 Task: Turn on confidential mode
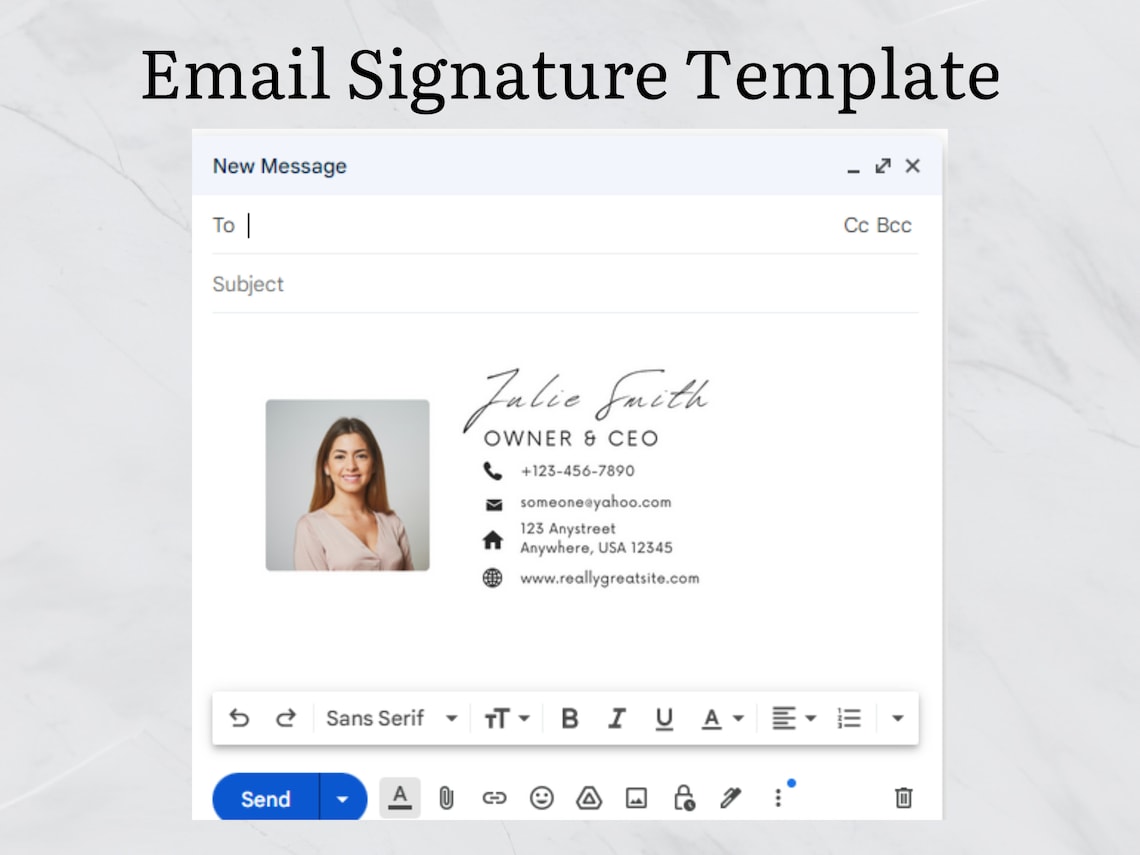(682, 797)
